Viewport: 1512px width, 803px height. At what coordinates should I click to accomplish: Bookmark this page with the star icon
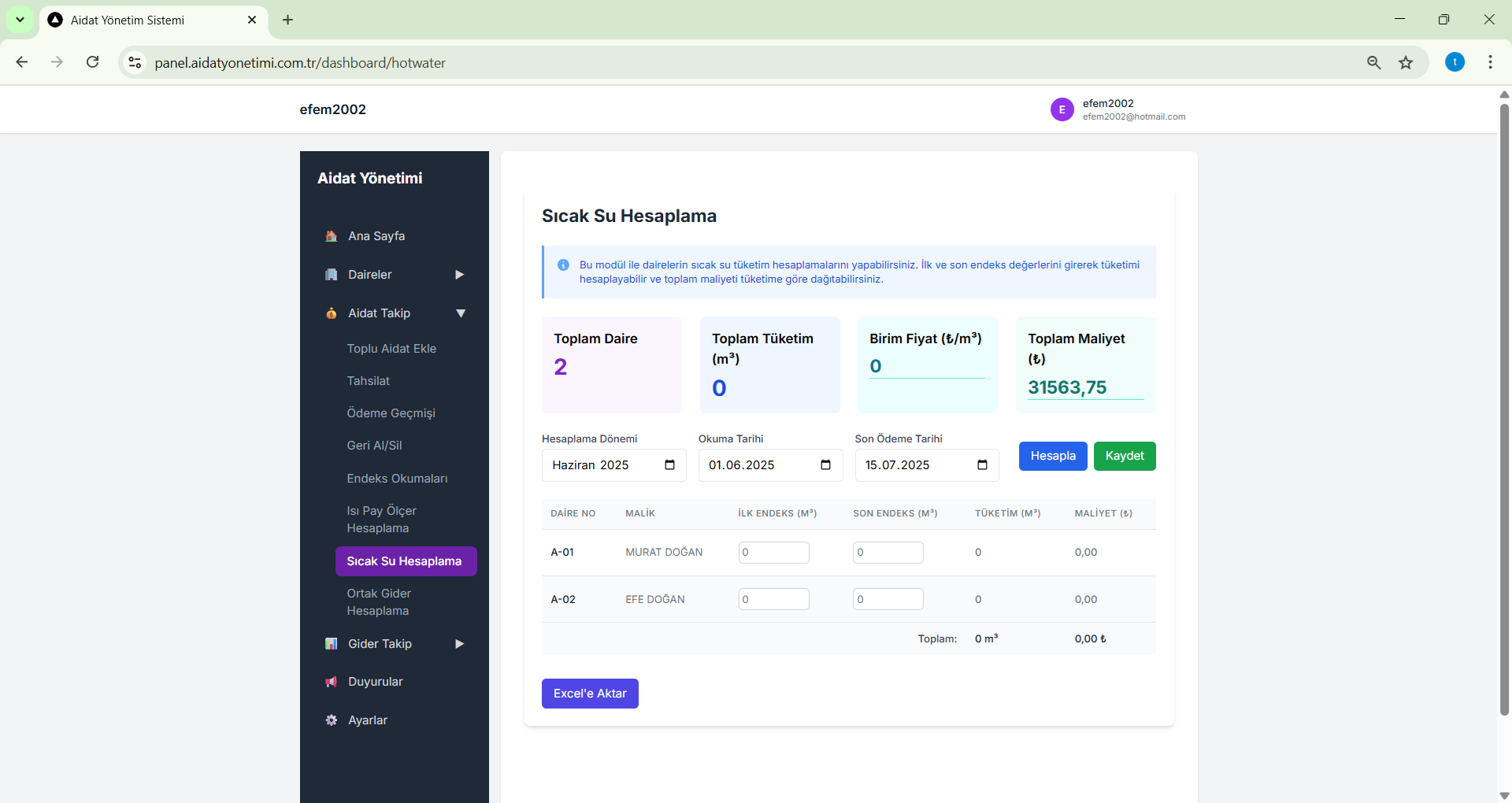(x=1406, y=63)
